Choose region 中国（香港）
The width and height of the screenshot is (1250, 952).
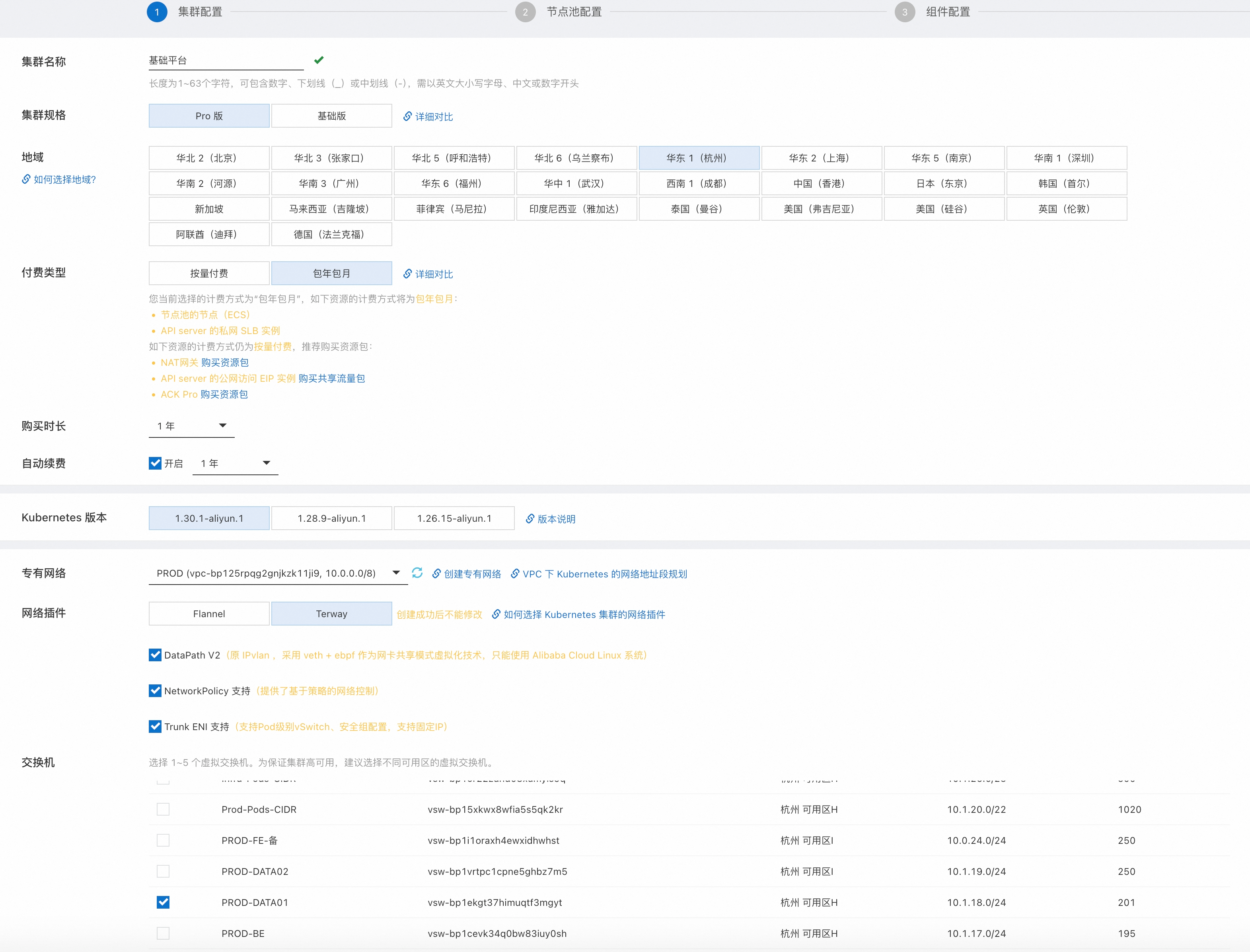coord(822,184)
